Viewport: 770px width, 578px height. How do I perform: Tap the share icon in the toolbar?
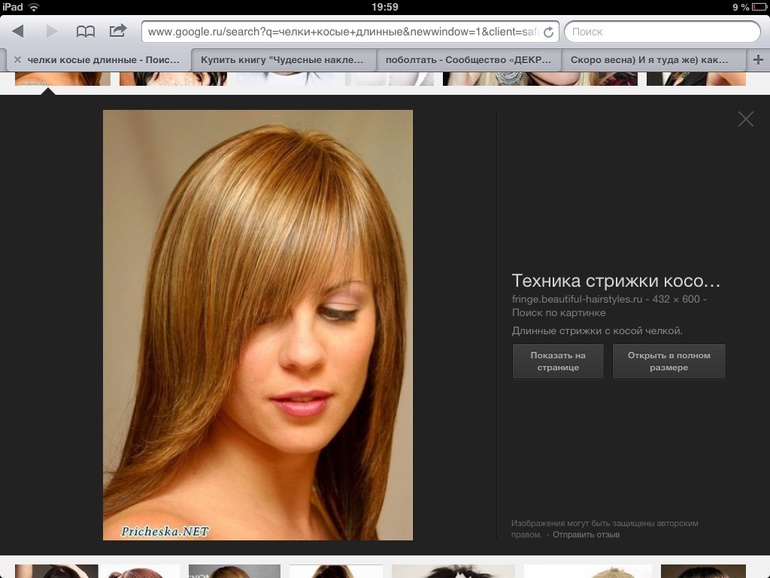pos(118,31)
